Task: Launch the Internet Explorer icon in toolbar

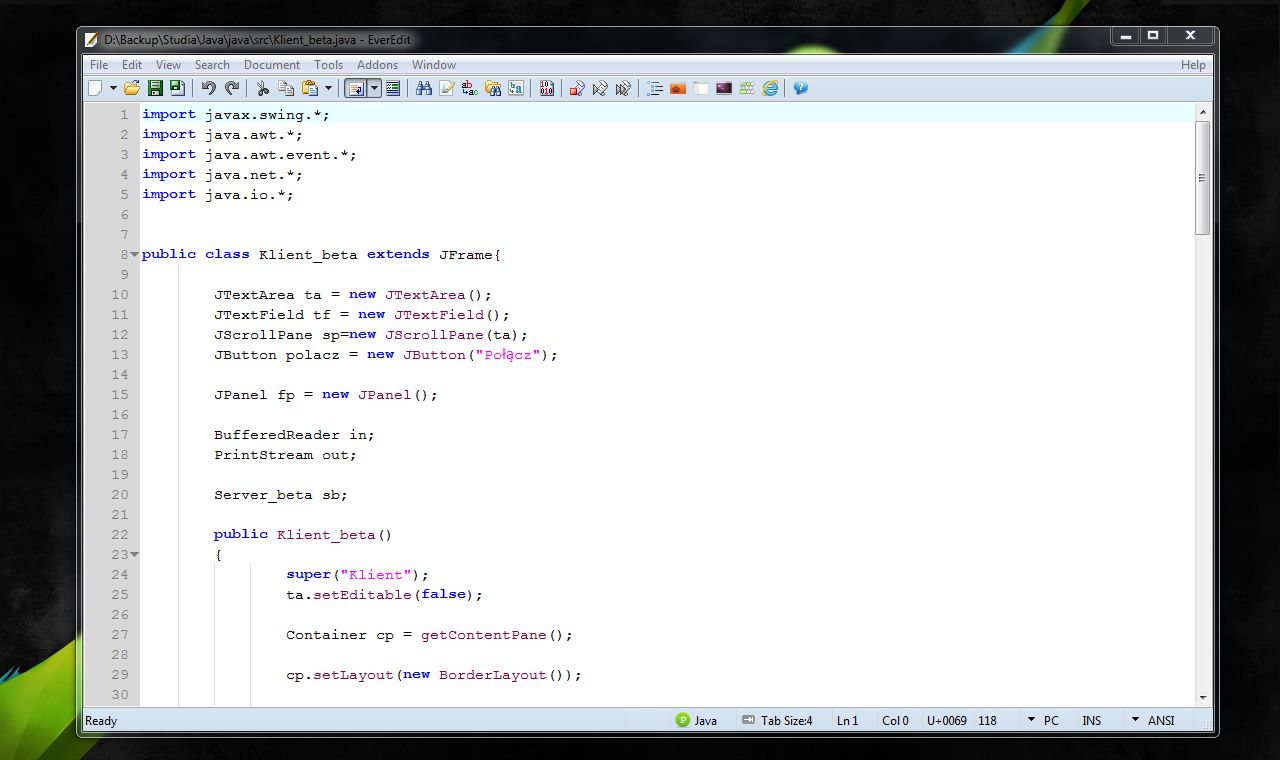Action: tap(770, 88)
